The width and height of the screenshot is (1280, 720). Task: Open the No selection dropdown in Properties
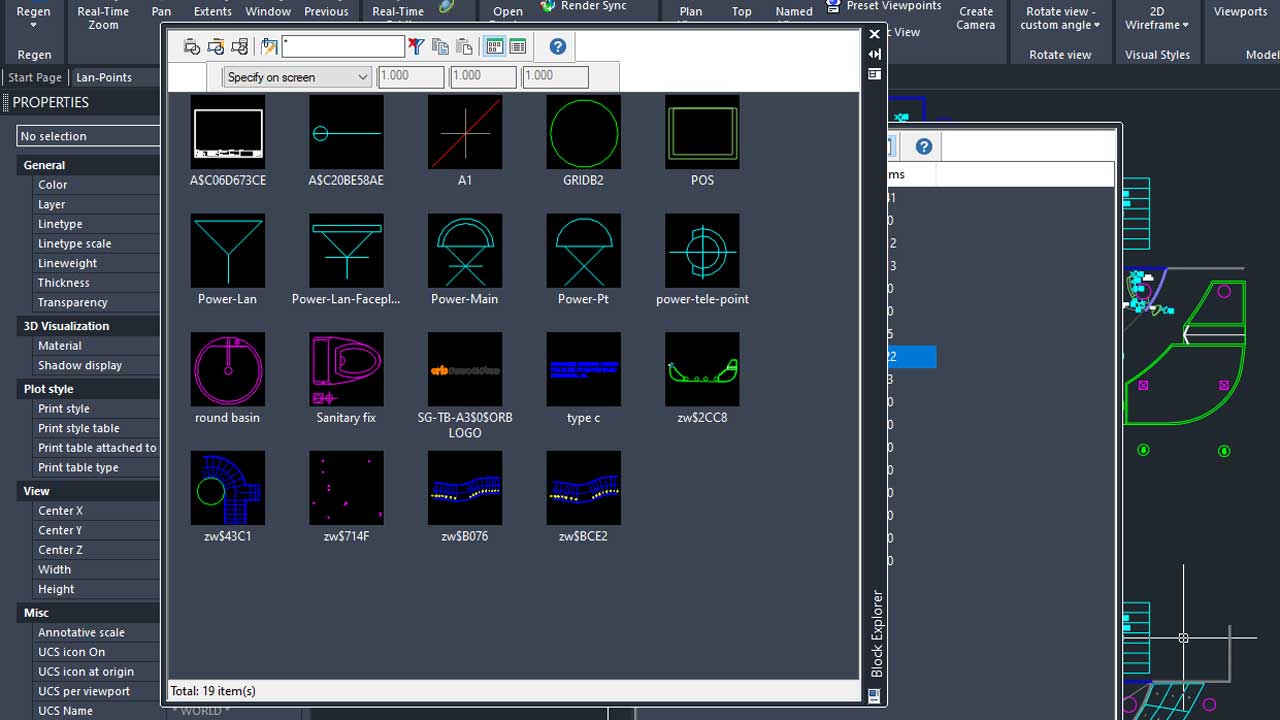point(88,136)
